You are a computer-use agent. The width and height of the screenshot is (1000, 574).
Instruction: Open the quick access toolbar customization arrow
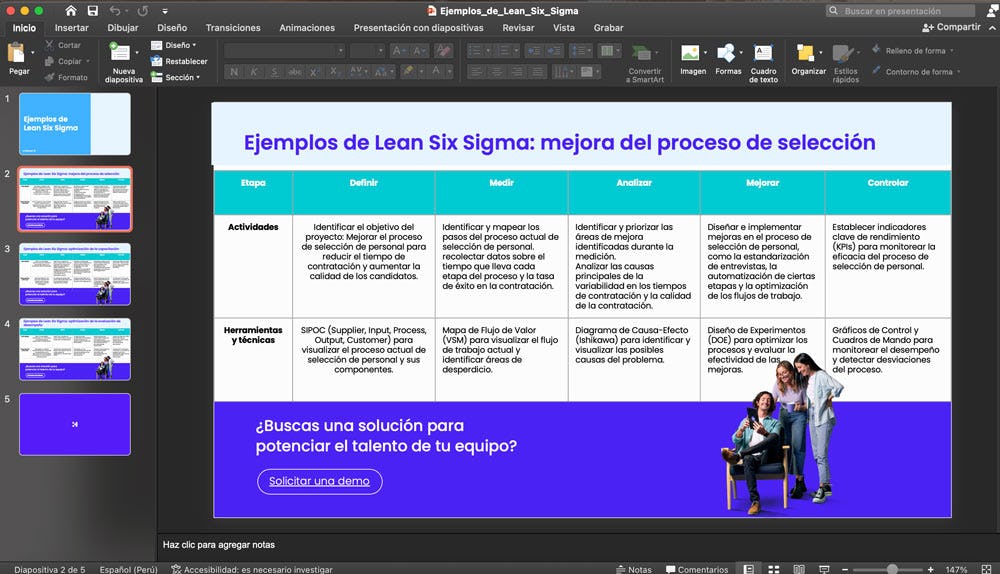pos(165,11)
